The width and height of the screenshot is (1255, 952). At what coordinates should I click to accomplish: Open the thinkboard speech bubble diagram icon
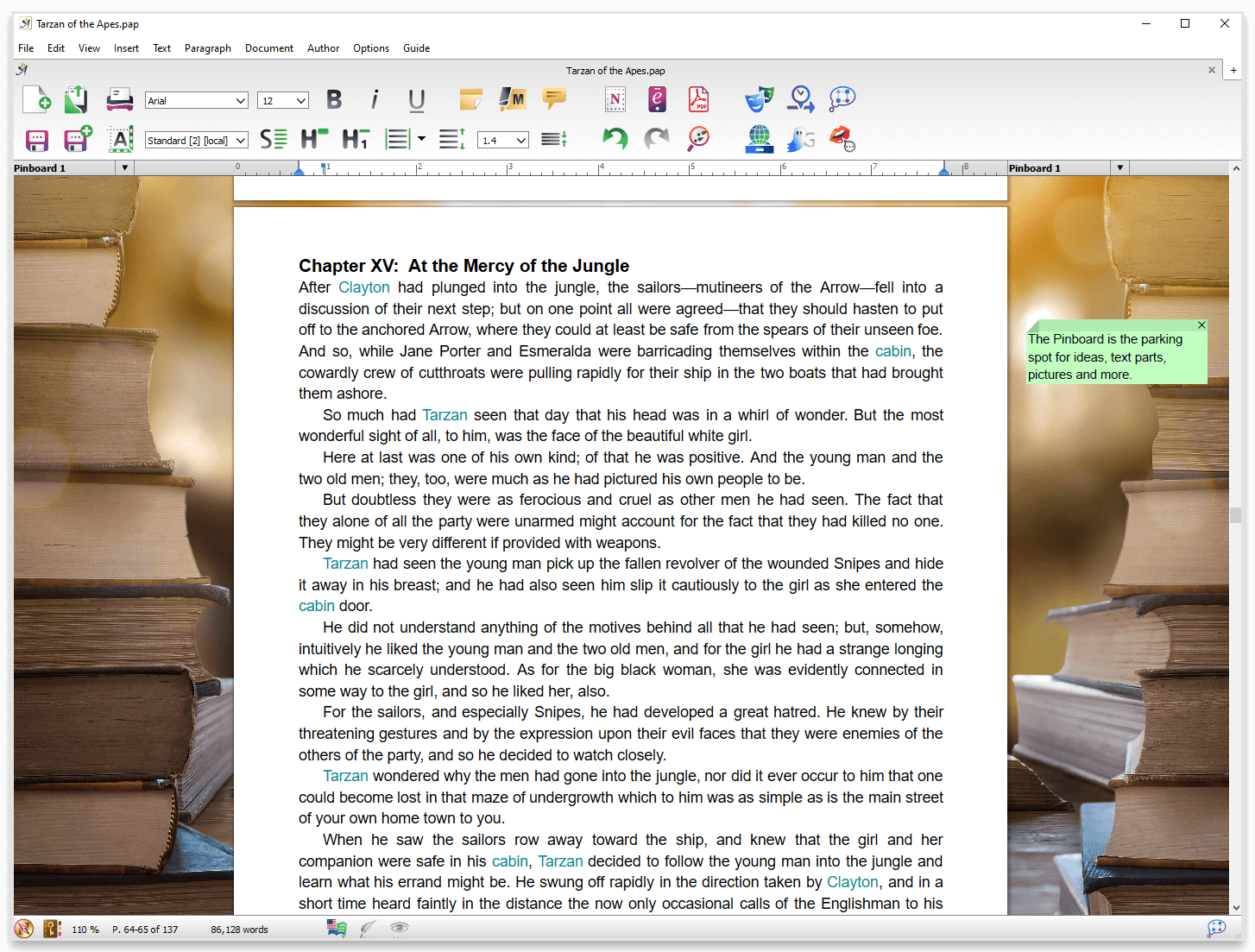842,99
